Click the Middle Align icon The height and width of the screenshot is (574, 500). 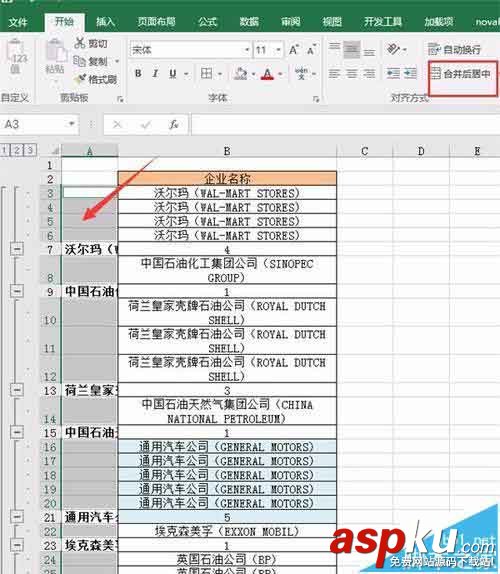pyautogui.click(x=352, y=49)
